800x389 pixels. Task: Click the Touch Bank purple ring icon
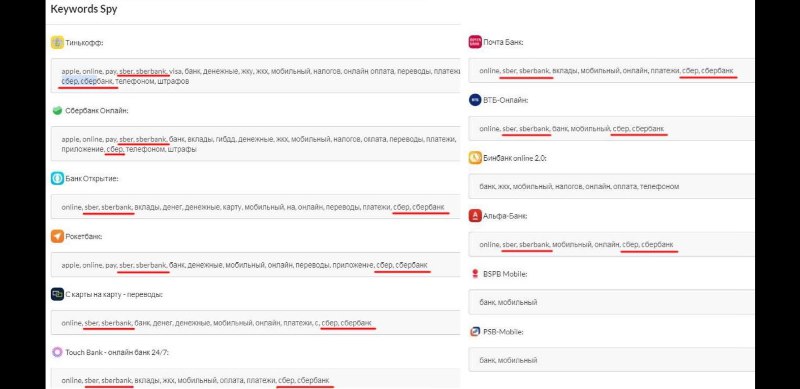57,352
